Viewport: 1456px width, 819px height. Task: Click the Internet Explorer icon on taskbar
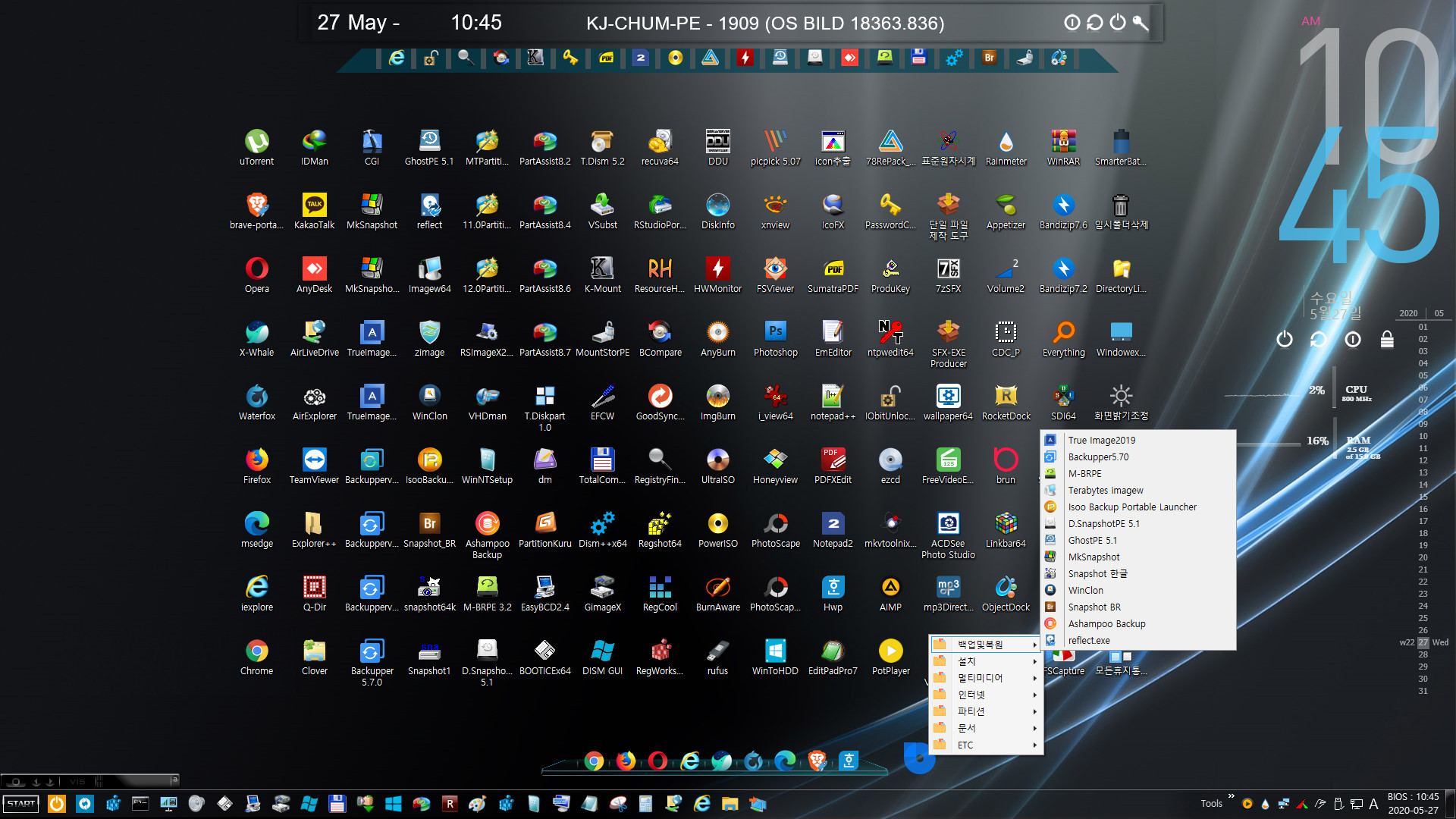(x=702, y=803)
